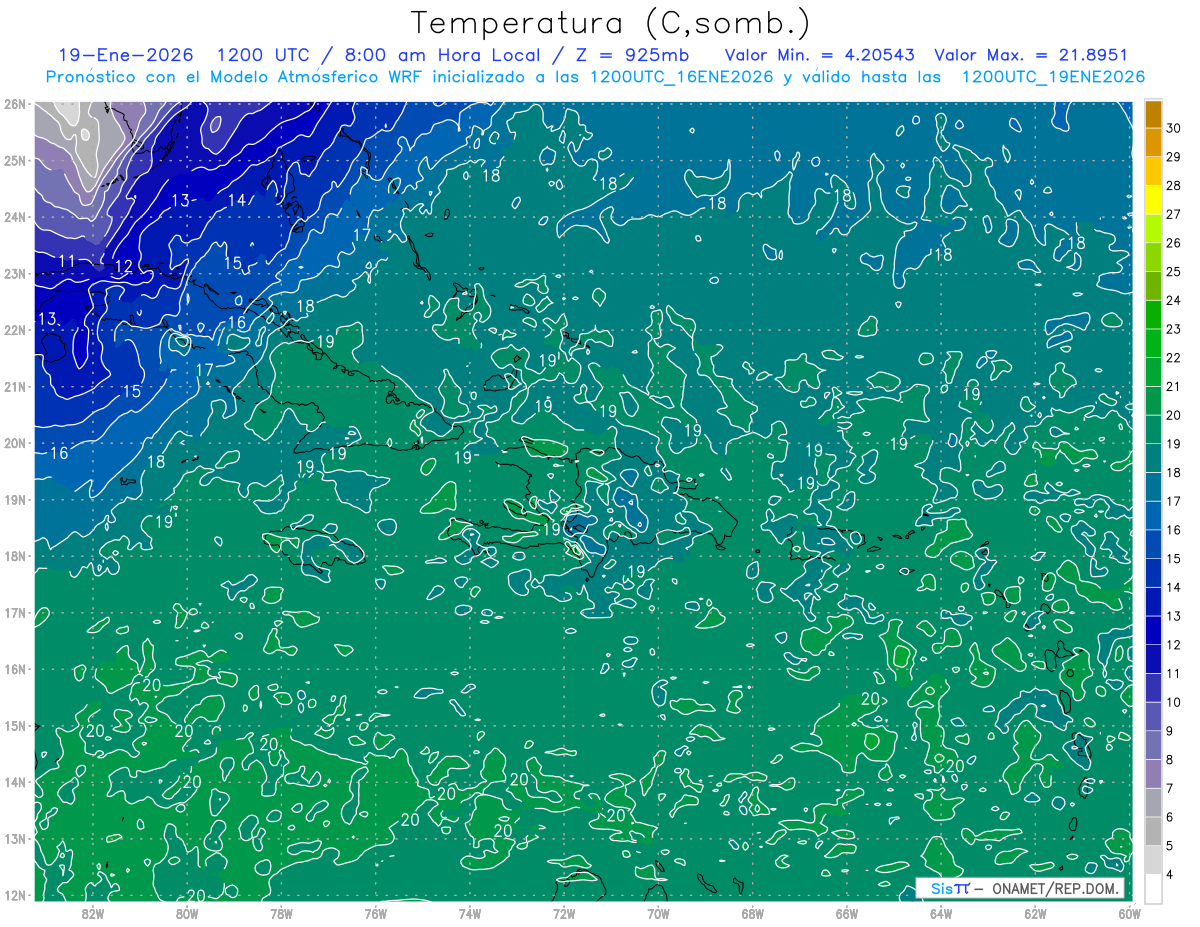Click the longitude label "82W"
This screenshot has width=1200, height=927.
(93, 913)
